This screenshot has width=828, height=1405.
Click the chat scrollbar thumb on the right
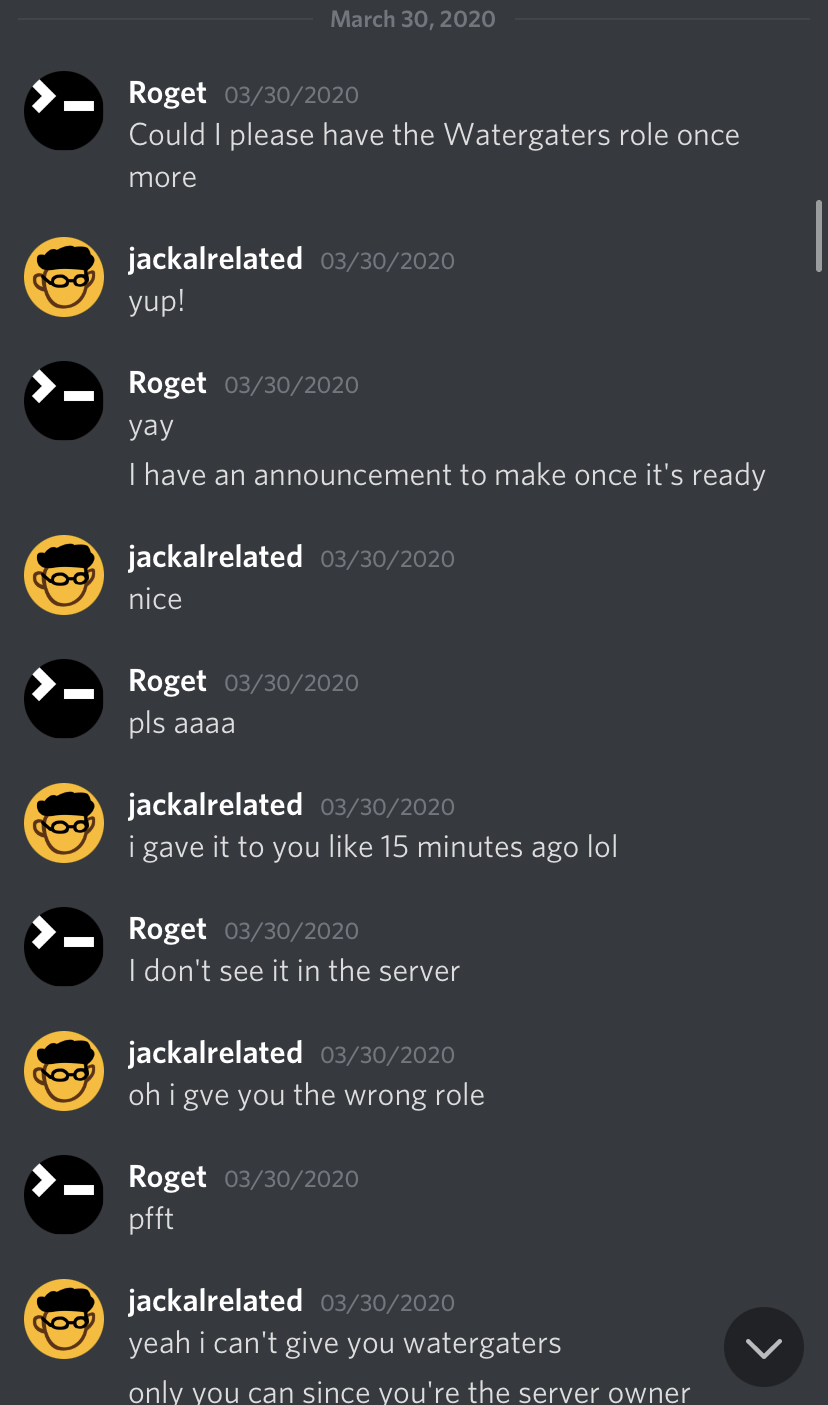[819, 235]
